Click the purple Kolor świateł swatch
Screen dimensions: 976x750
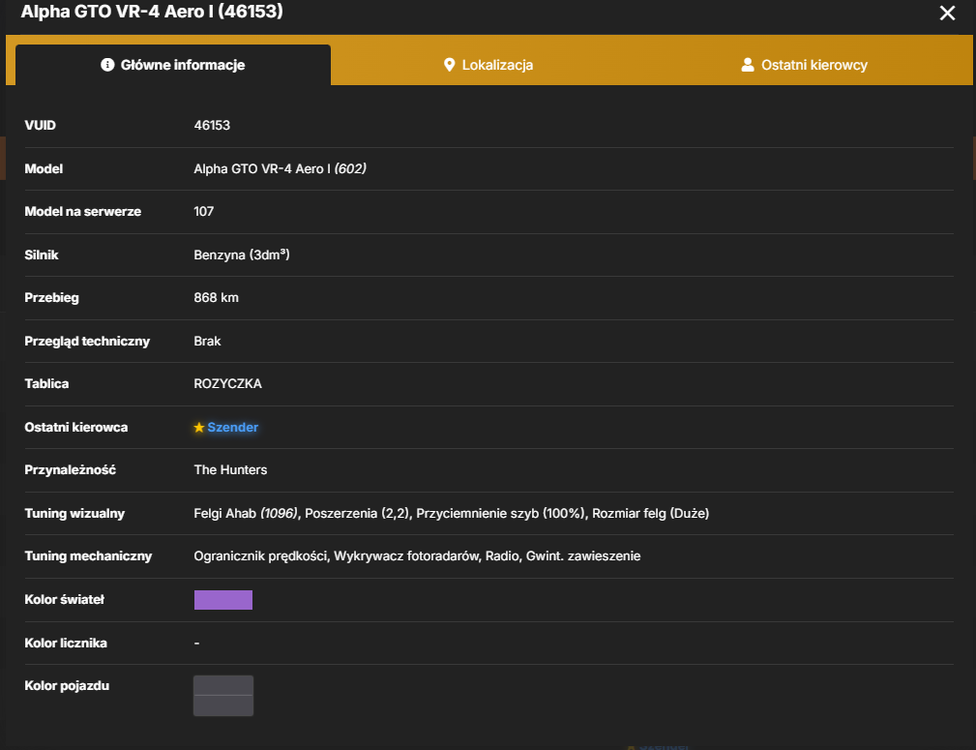[223, 600]
